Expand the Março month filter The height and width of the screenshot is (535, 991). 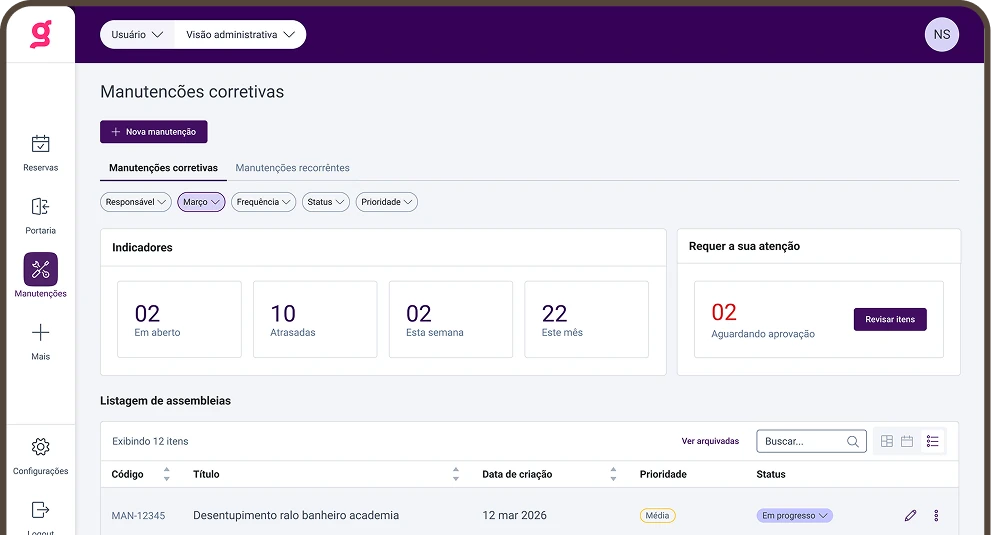[201, 202]
